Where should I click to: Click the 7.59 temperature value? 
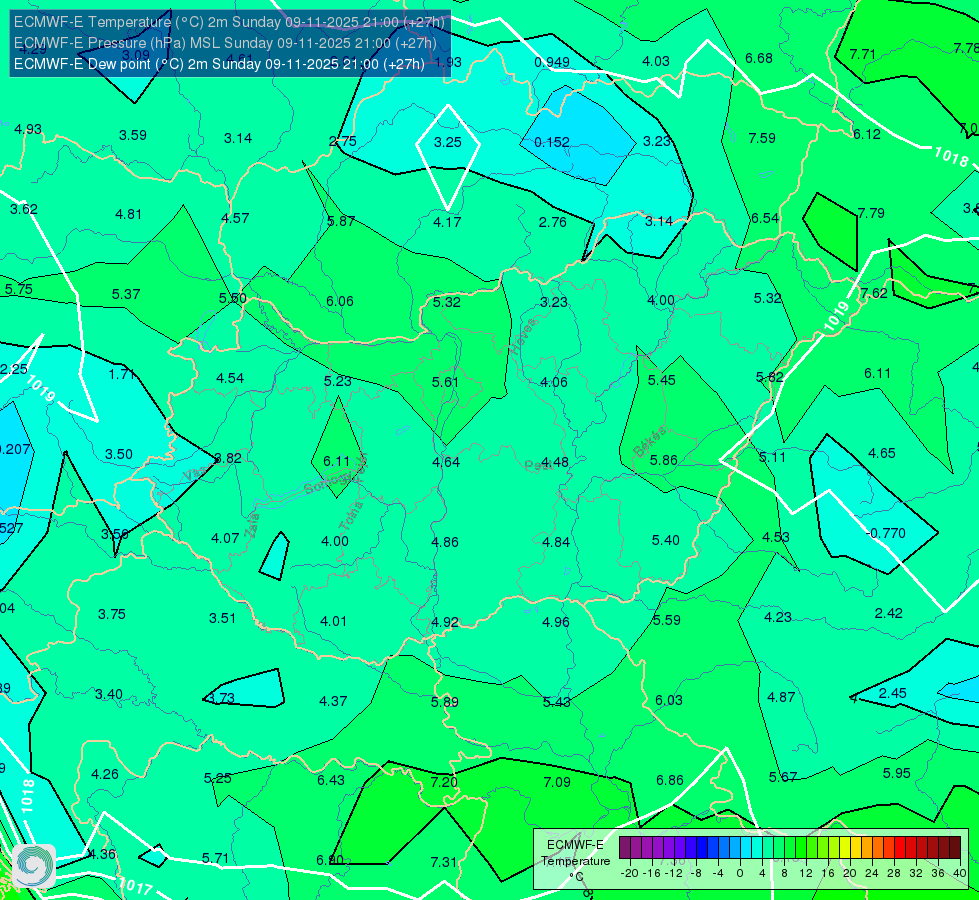click(762, 138)
